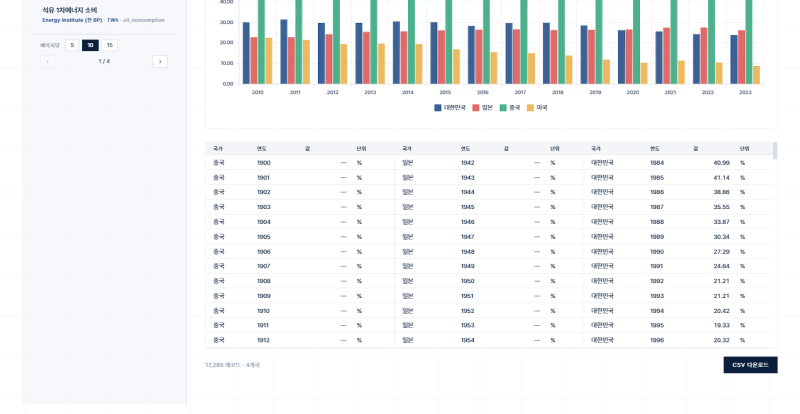Viewport: 800px width, 414px height.
Task: Toggle the 일본 red legend swatch
Action: click(476, 108)
